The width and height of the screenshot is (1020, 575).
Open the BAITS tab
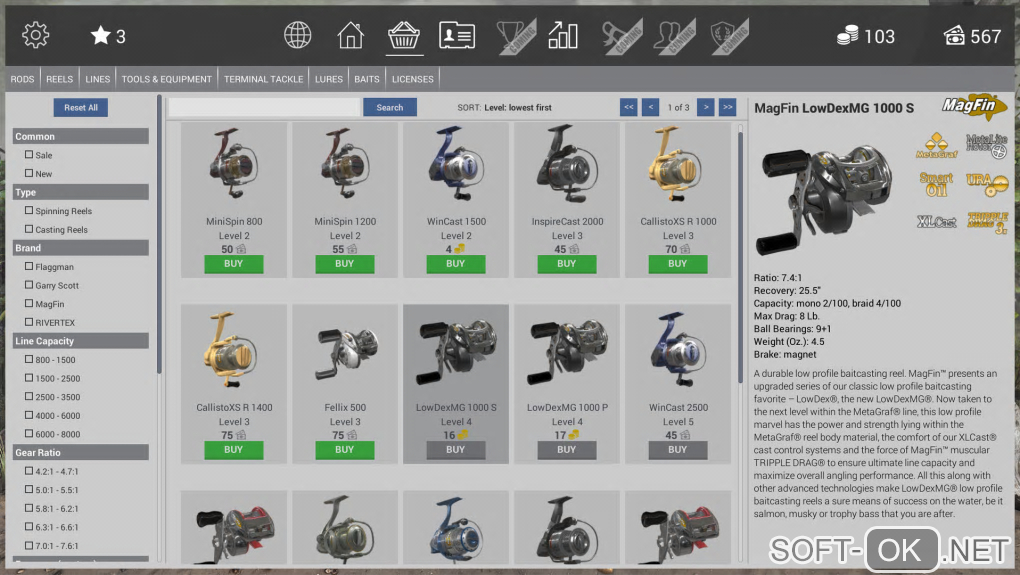pos(367,79)
